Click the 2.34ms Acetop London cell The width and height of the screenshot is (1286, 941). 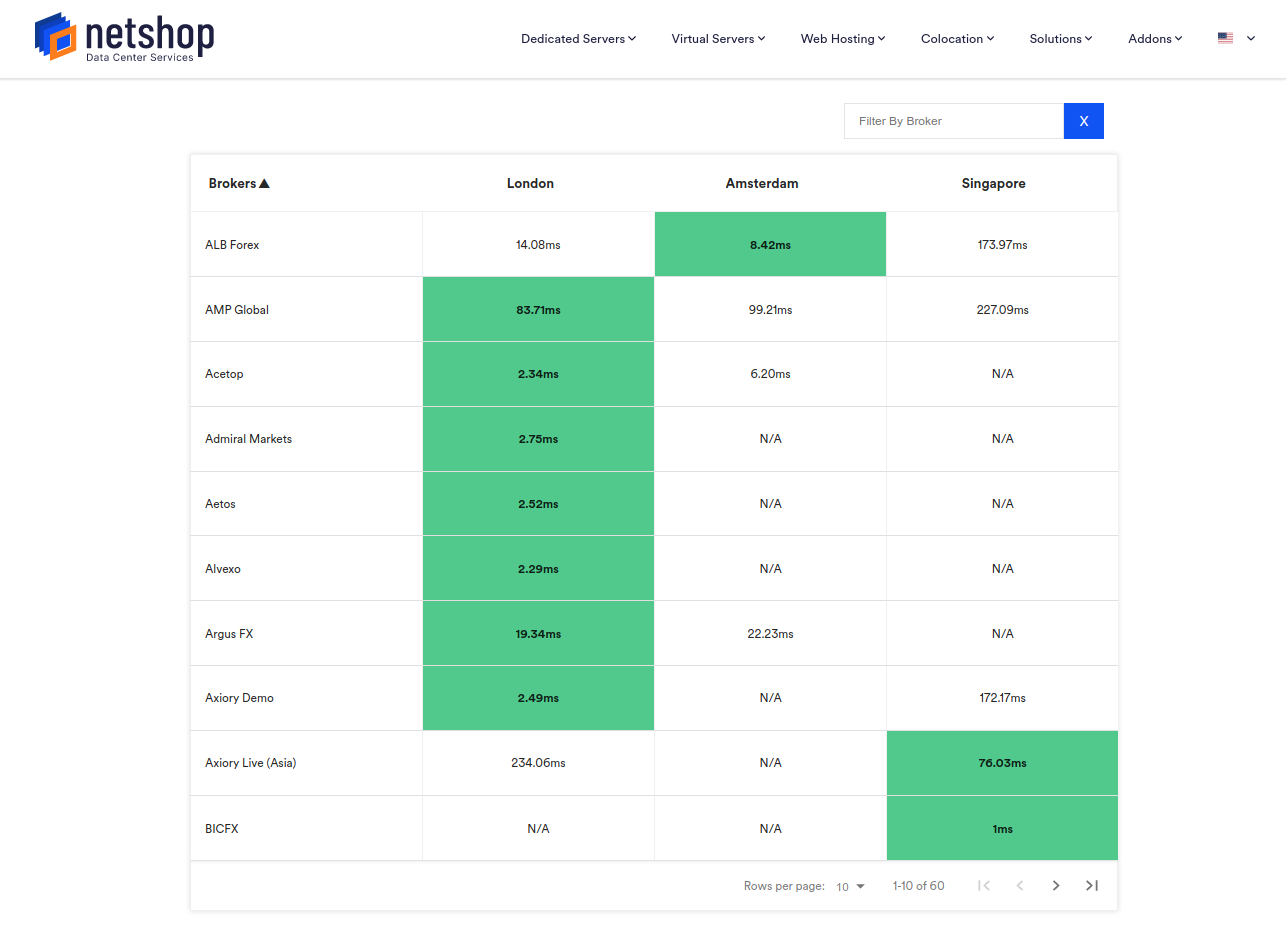538,374
